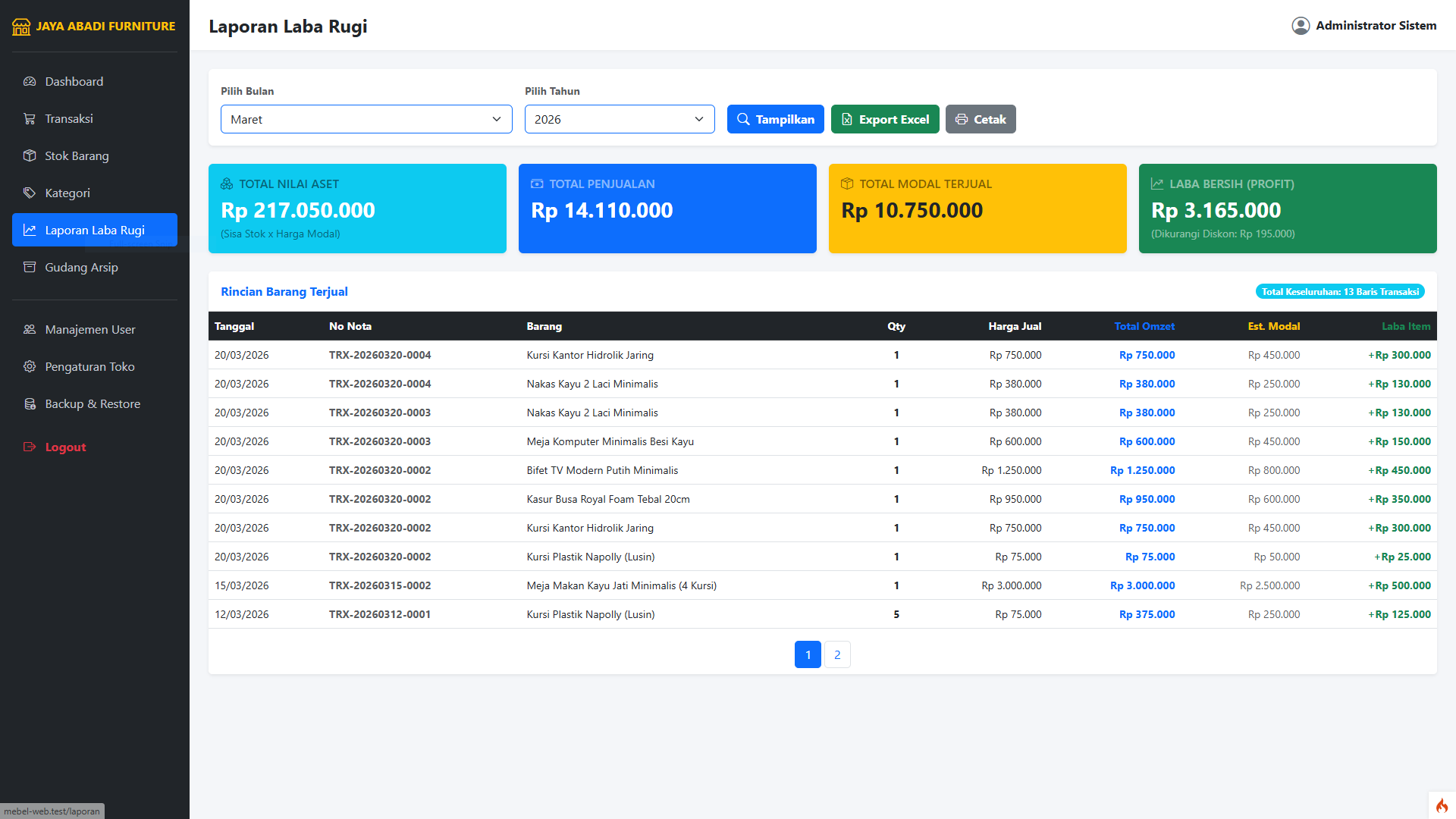Open the Pilih Bulan dropdown

click(x=366, y=119)
